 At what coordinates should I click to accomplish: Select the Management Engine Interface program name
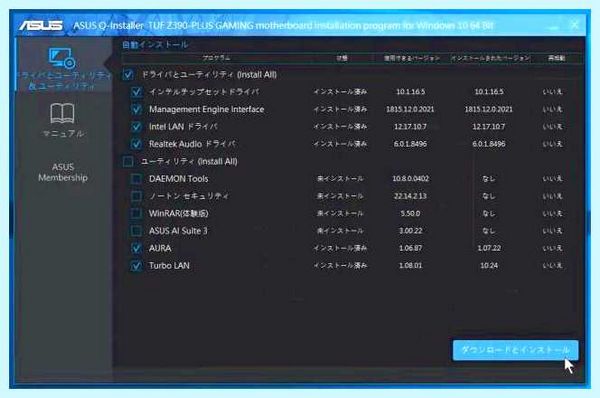(207, 109)
